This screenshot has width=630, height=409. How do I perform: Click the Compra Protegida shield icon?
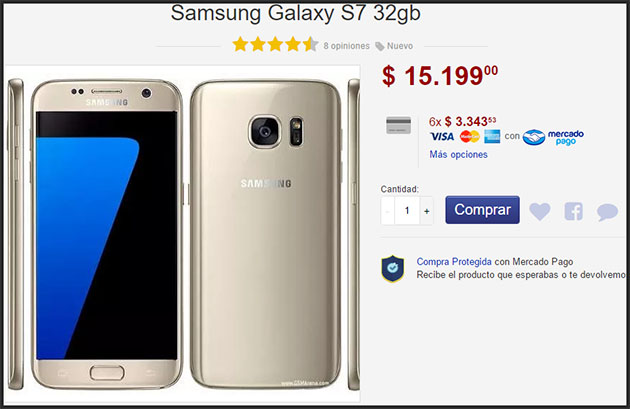(x=393, y=268)
